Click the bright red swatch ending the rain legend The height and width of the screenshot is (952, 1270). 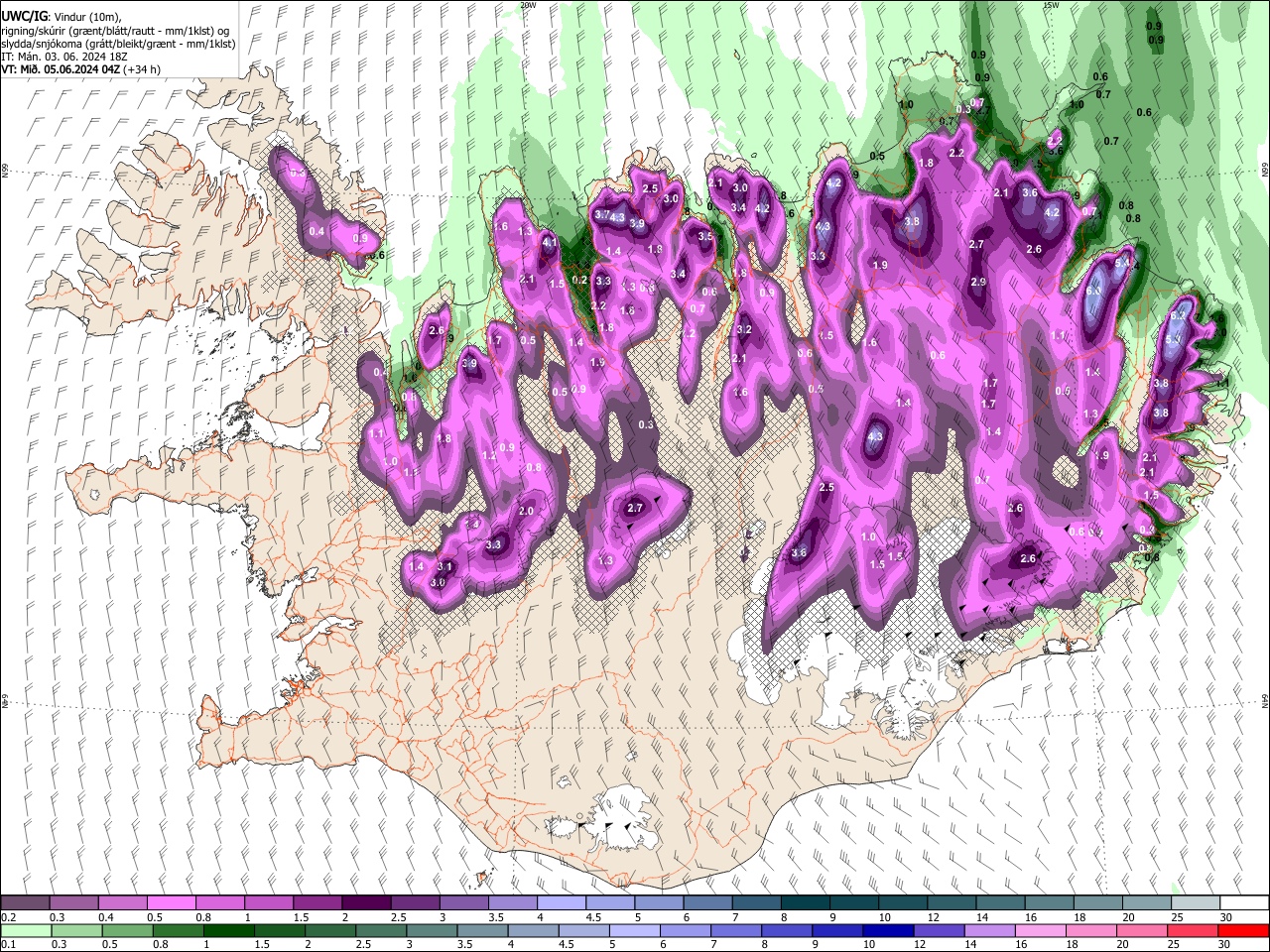(1243, 930)
